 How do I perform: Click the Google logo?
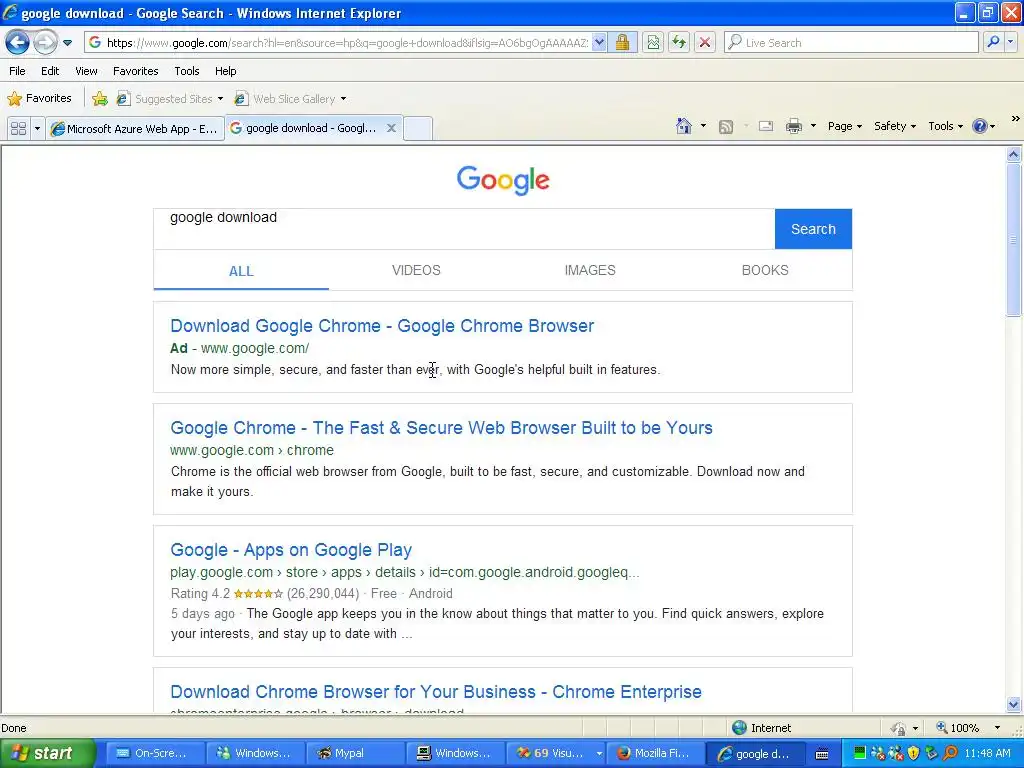(503, 180)
